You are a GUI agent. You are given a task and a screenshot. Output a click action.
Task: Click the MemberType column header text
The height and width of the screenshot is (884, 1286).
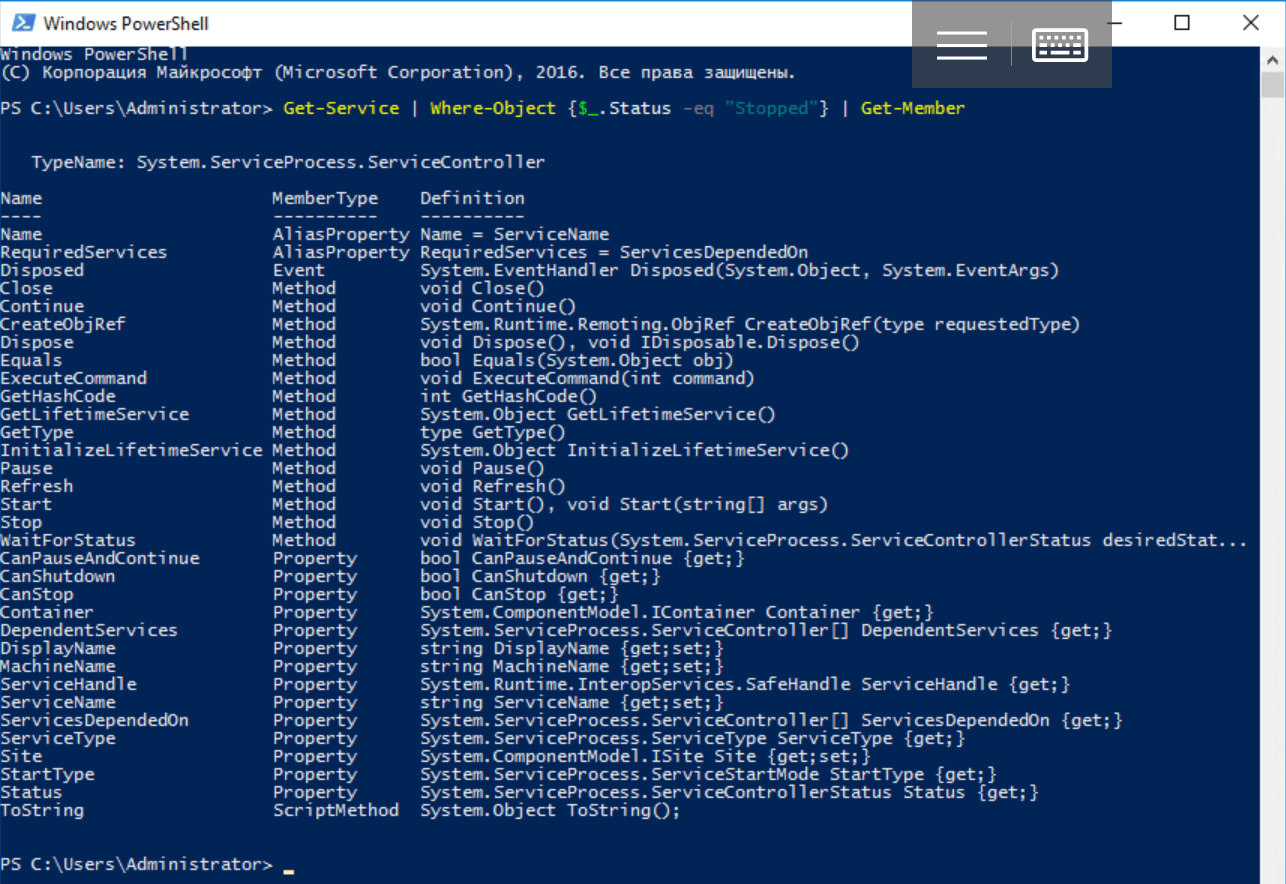325,197
